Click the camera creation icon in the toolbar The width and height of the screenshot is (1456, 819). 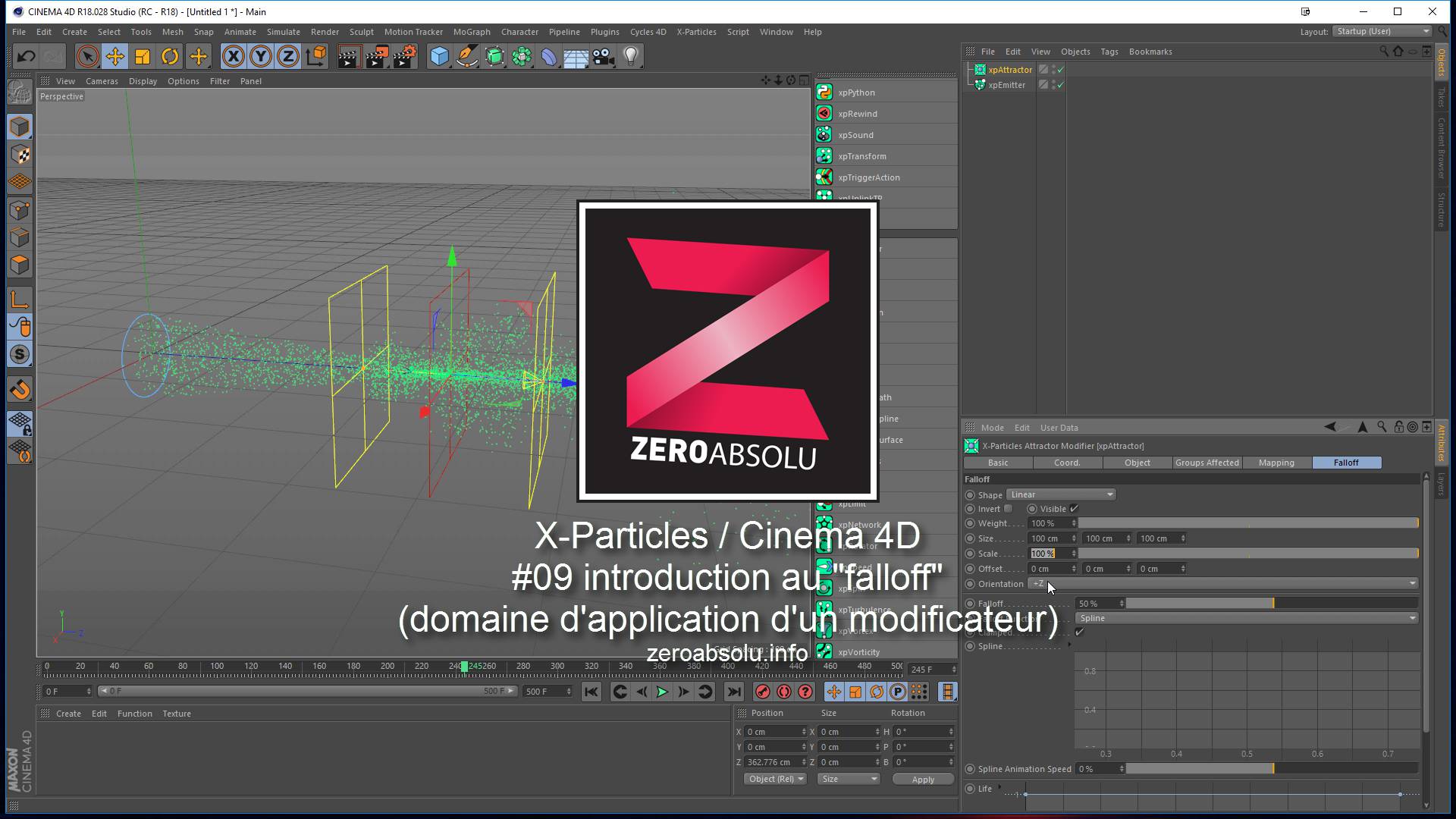point(603,56)
